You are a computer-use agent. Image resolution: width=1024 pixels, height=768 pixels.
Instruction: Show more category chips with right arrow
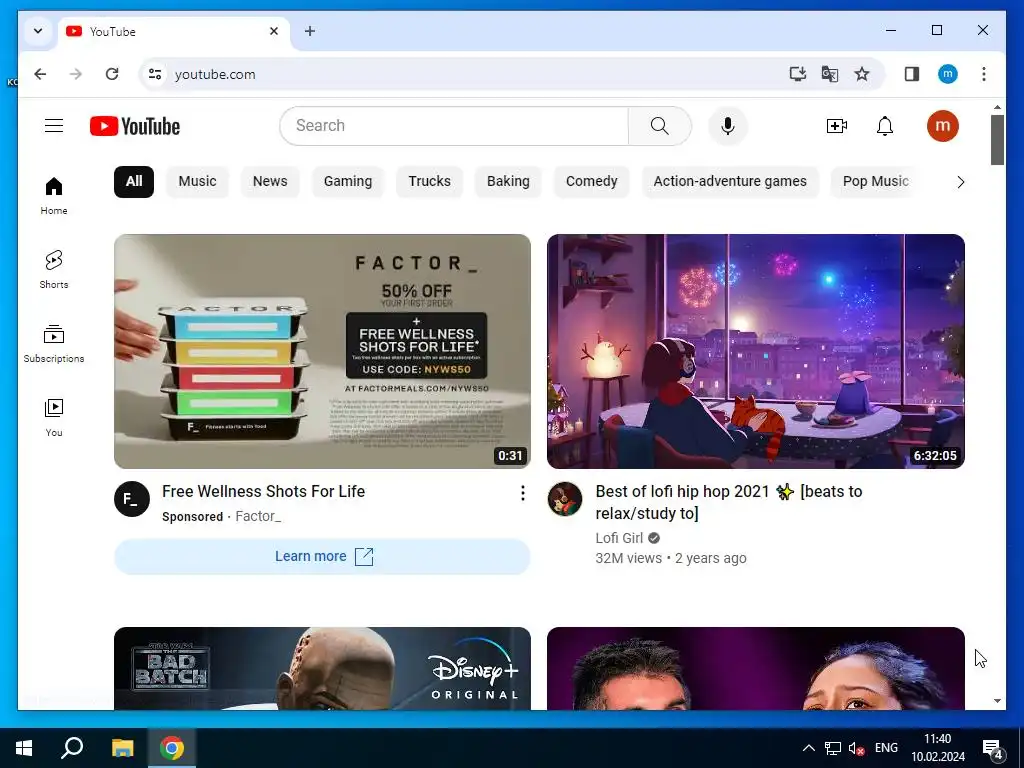pyautogui.click(x=960, y=182)
